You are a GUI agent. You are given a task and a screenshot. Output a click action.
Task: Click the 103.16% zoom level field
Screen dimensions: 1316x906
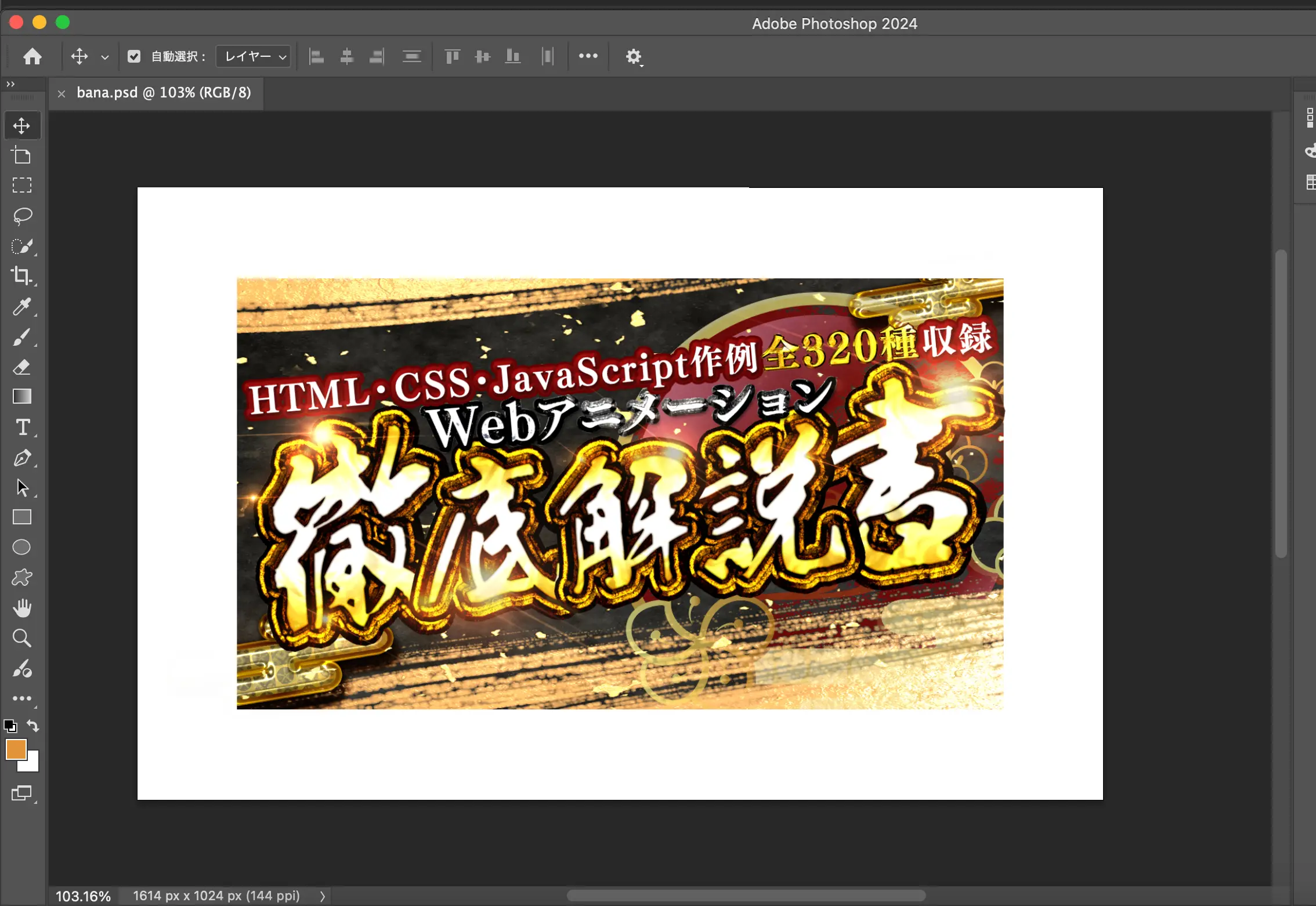pyautogui.click(x=83, y=896)
